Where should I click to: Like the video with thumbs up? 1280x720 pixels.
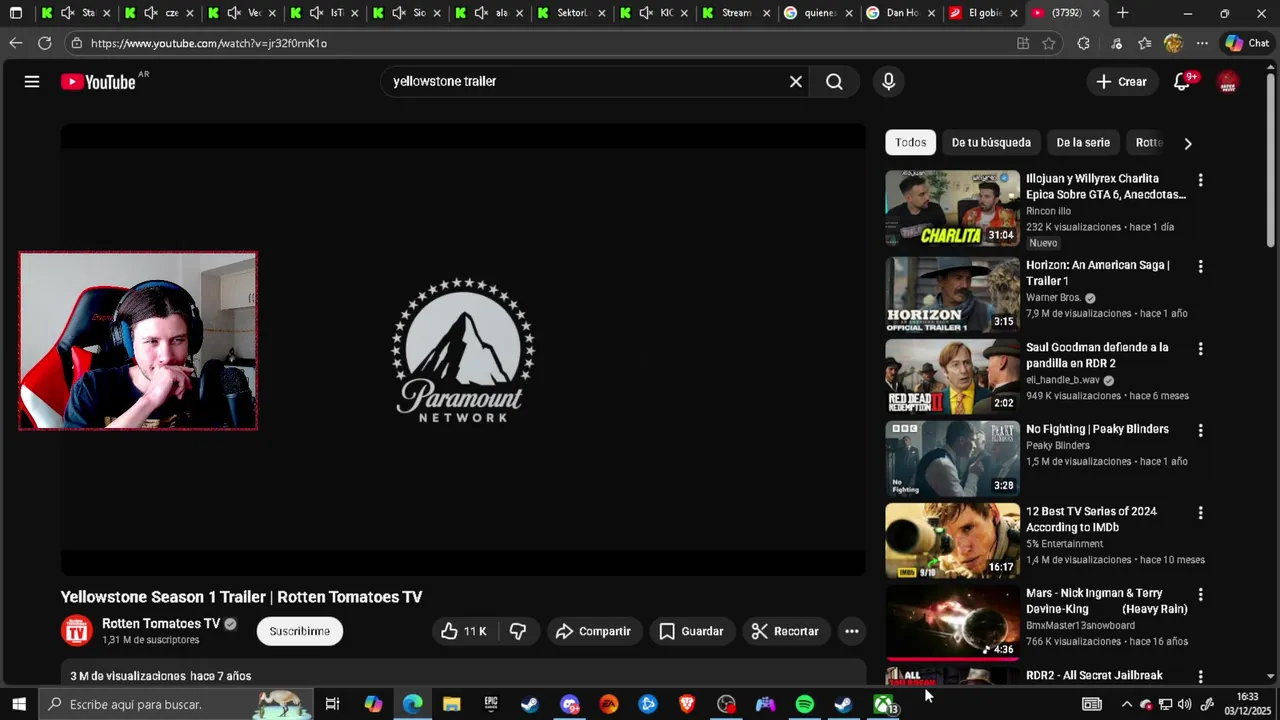click(464, 631)
